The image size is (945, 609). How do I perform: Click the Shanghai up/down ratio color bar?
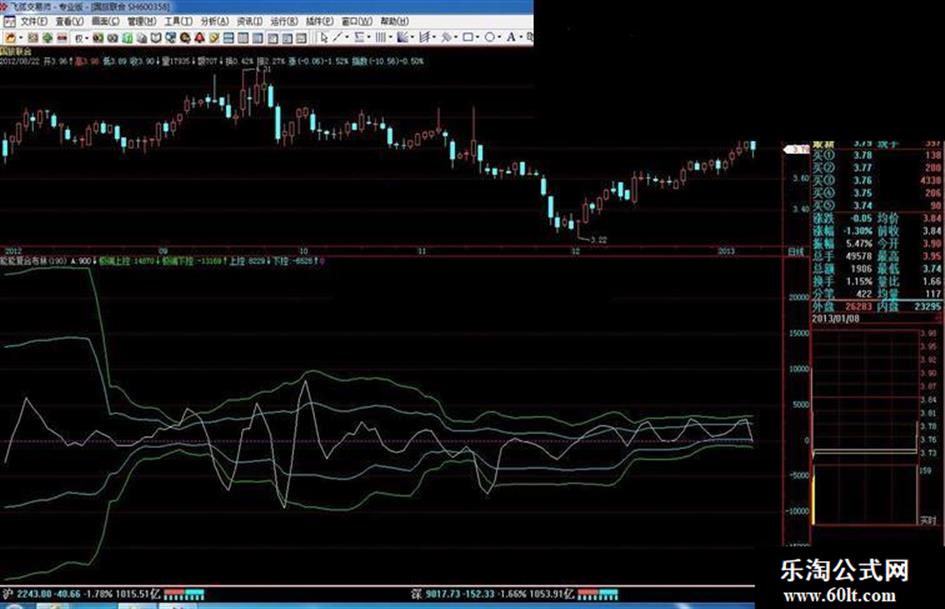[x=184, y=595]
